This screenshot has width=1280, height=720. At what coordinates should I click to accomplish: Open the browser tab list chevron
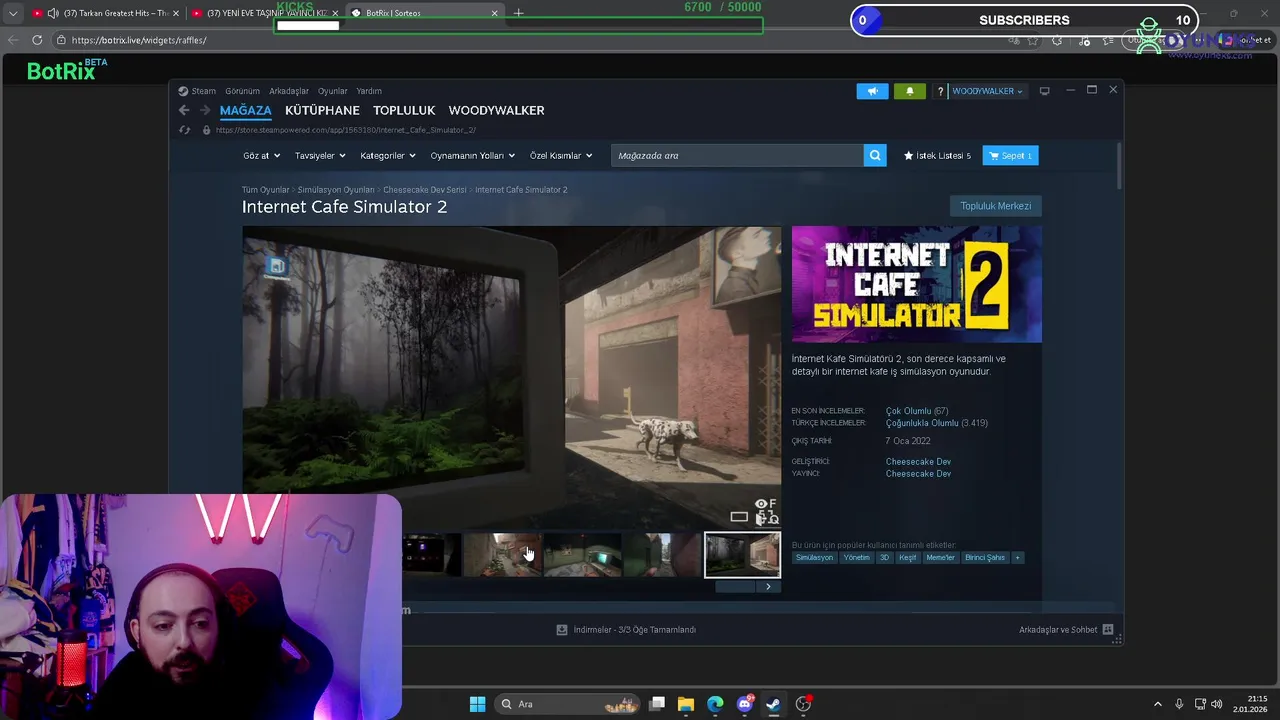[13, 13]
